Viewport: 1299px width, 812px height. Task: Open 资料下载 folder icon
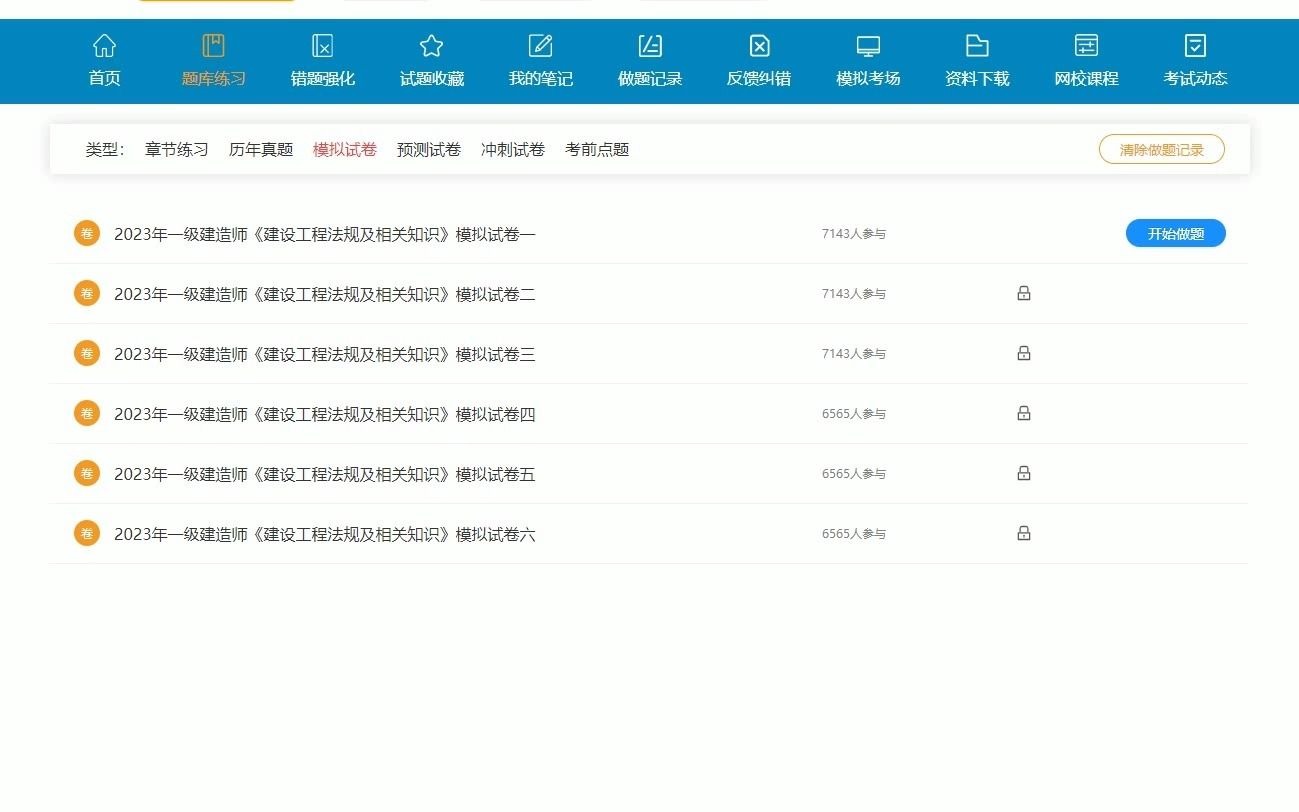pyautogui.click(x=977, y=46)
